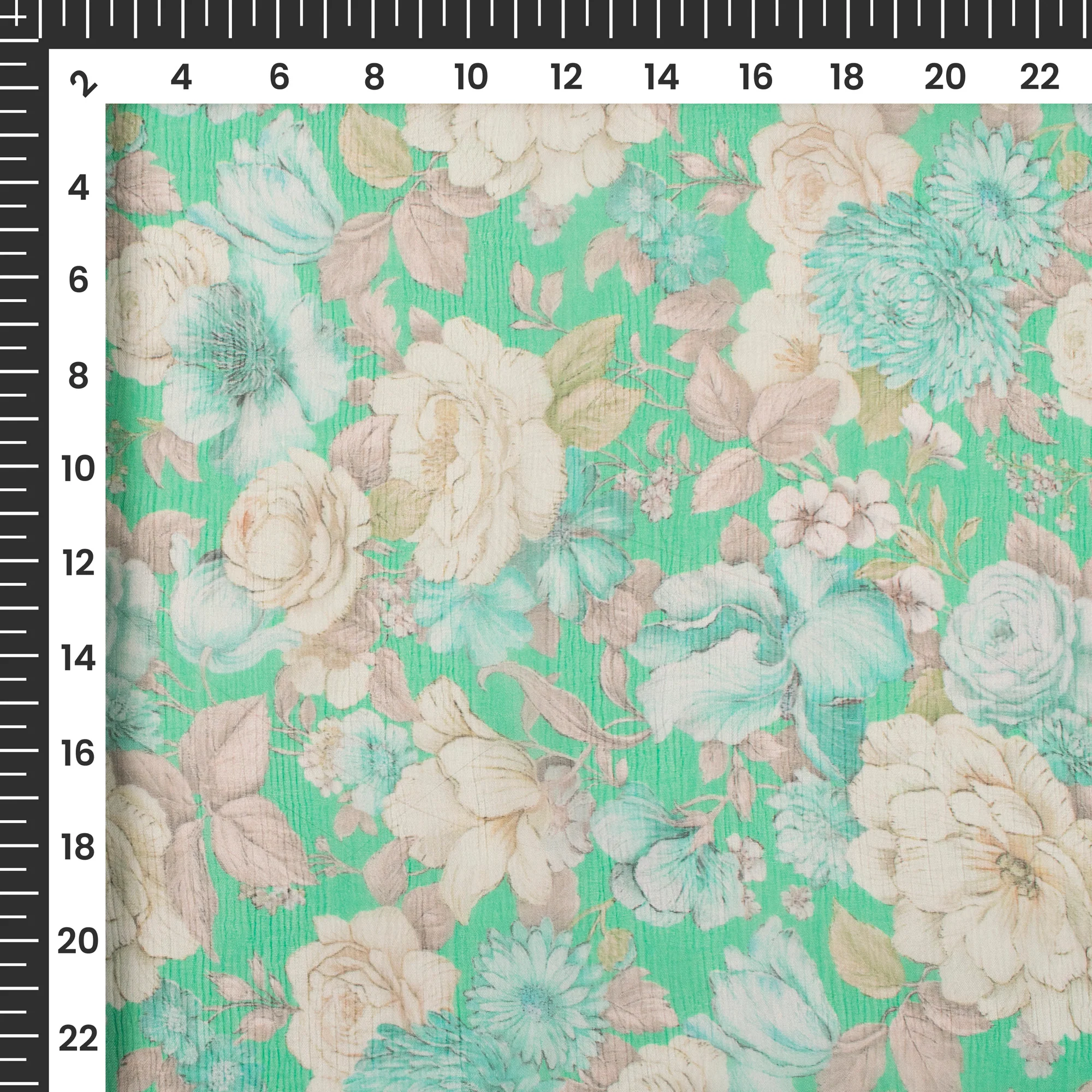Viewport: 1092px width, 1092px height.
Task: Click the number 20 on the horizontal ruler
Action: click(x=945, y=77)
